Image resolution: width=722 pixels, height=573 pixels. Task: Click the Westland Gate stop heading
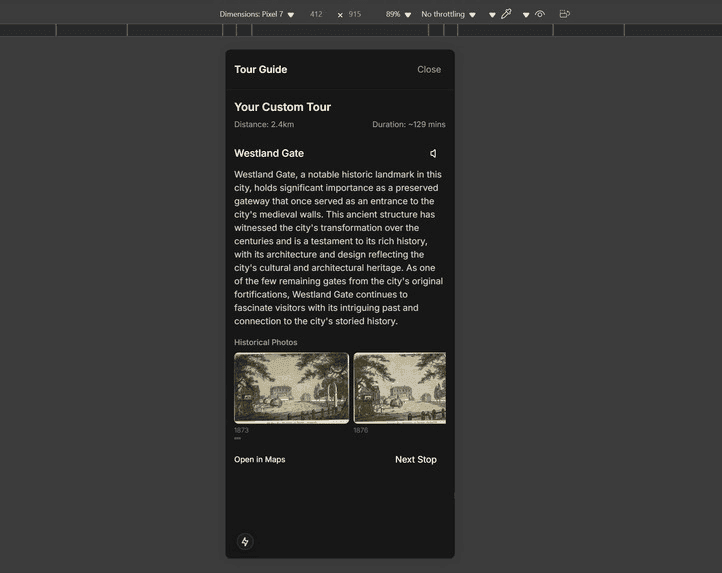[x=269, y=154]
